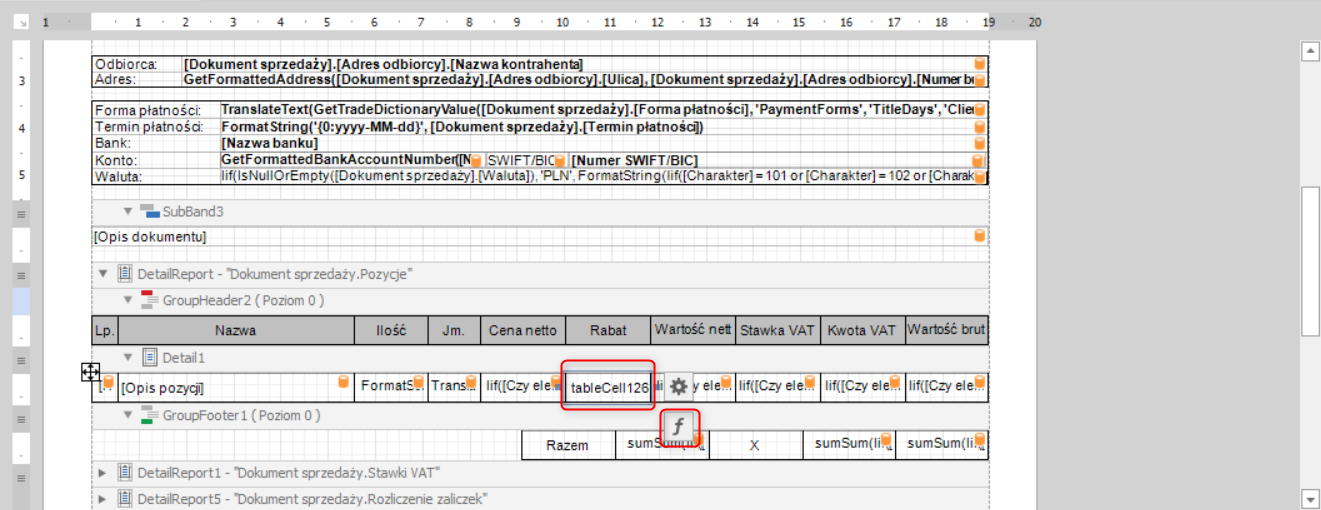1321x510 pixels.
Task: Select the Razem footer cell
Action: pyautogui.click(x=567, y=445)
